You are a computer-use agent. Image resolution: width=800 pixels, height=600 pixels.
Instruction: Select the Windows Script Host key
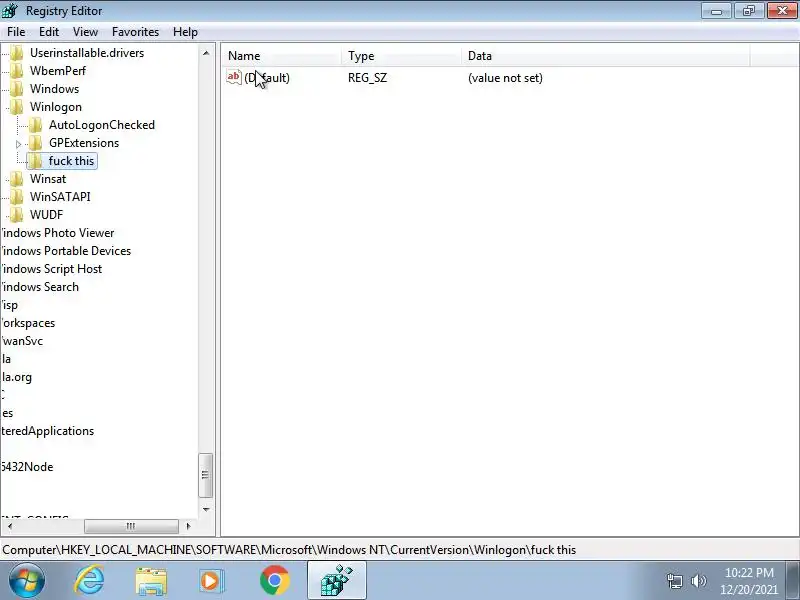(52, 269)
